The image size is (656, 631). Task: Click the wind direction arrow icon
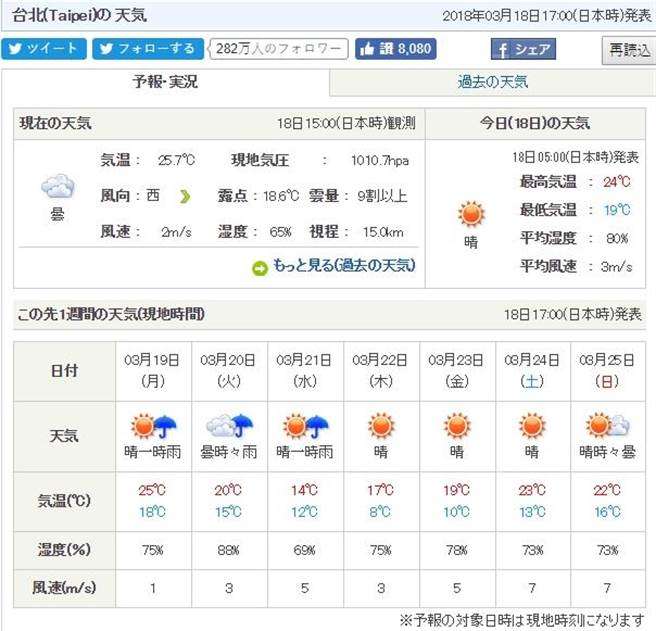(x=184, y=196)
